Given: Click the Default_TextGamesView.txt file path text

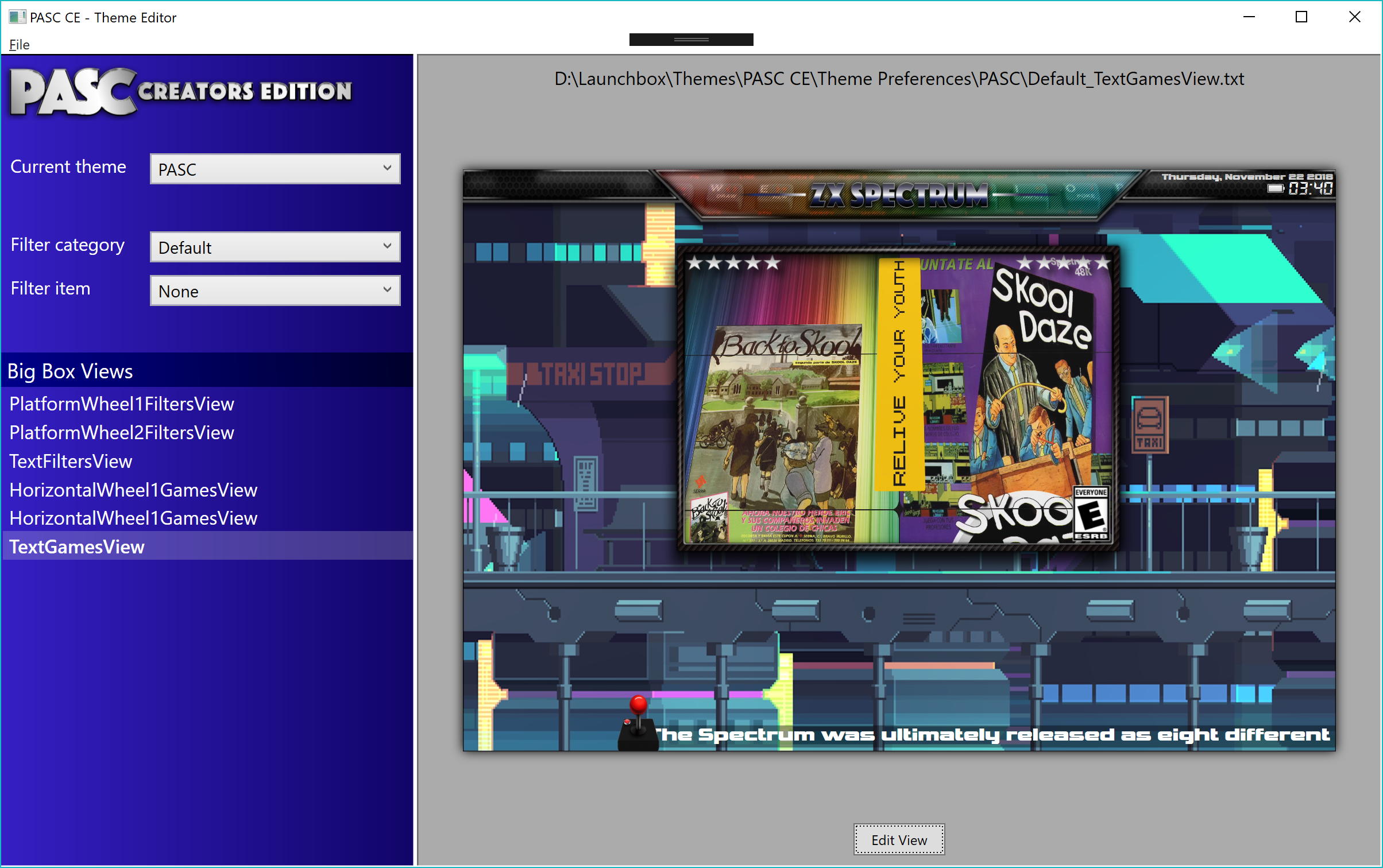Looking at the screenshot, I should (899, 79).
